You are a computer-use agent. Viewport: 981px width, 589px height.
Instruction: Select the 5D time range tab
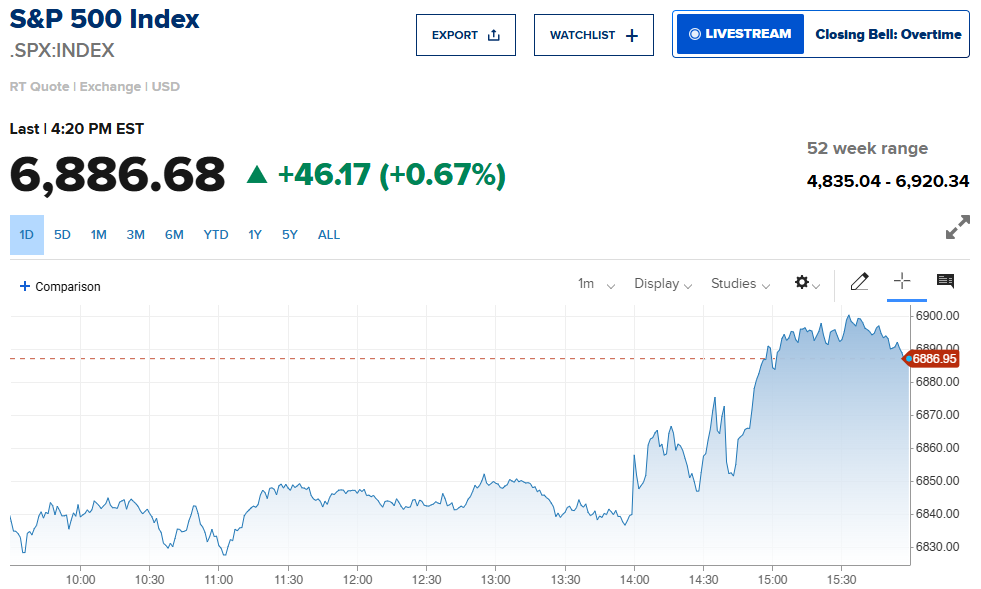pyautogui.click(x=62, y=235)
